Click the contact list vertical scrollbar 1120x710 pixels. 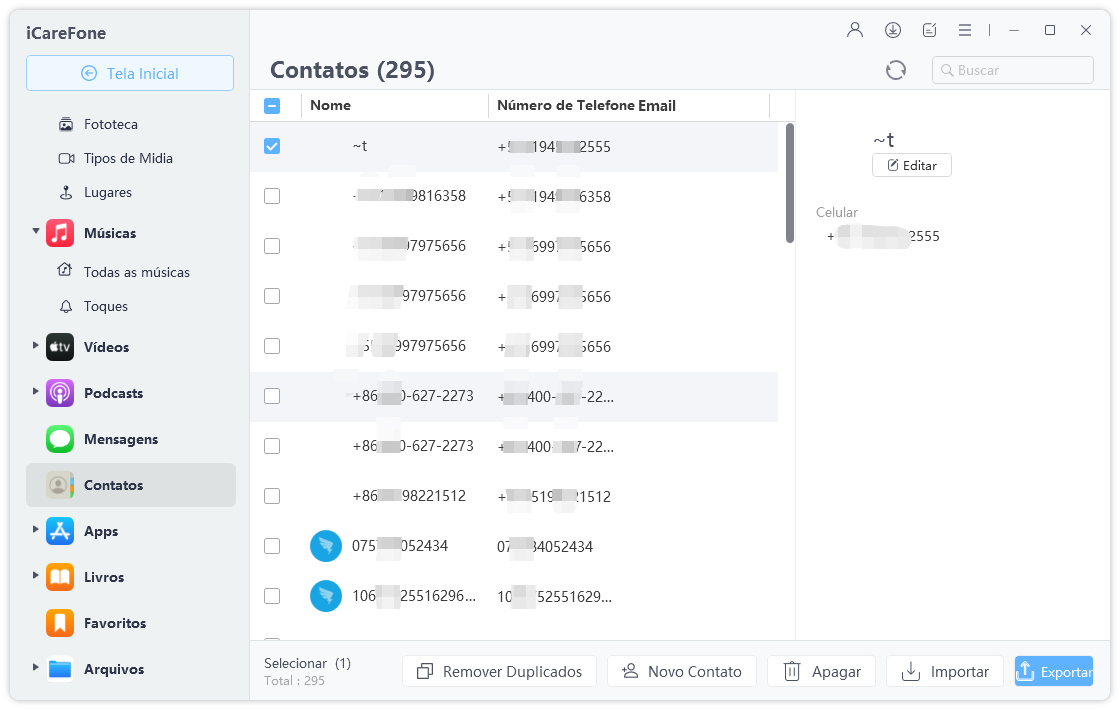coord(790,184)
